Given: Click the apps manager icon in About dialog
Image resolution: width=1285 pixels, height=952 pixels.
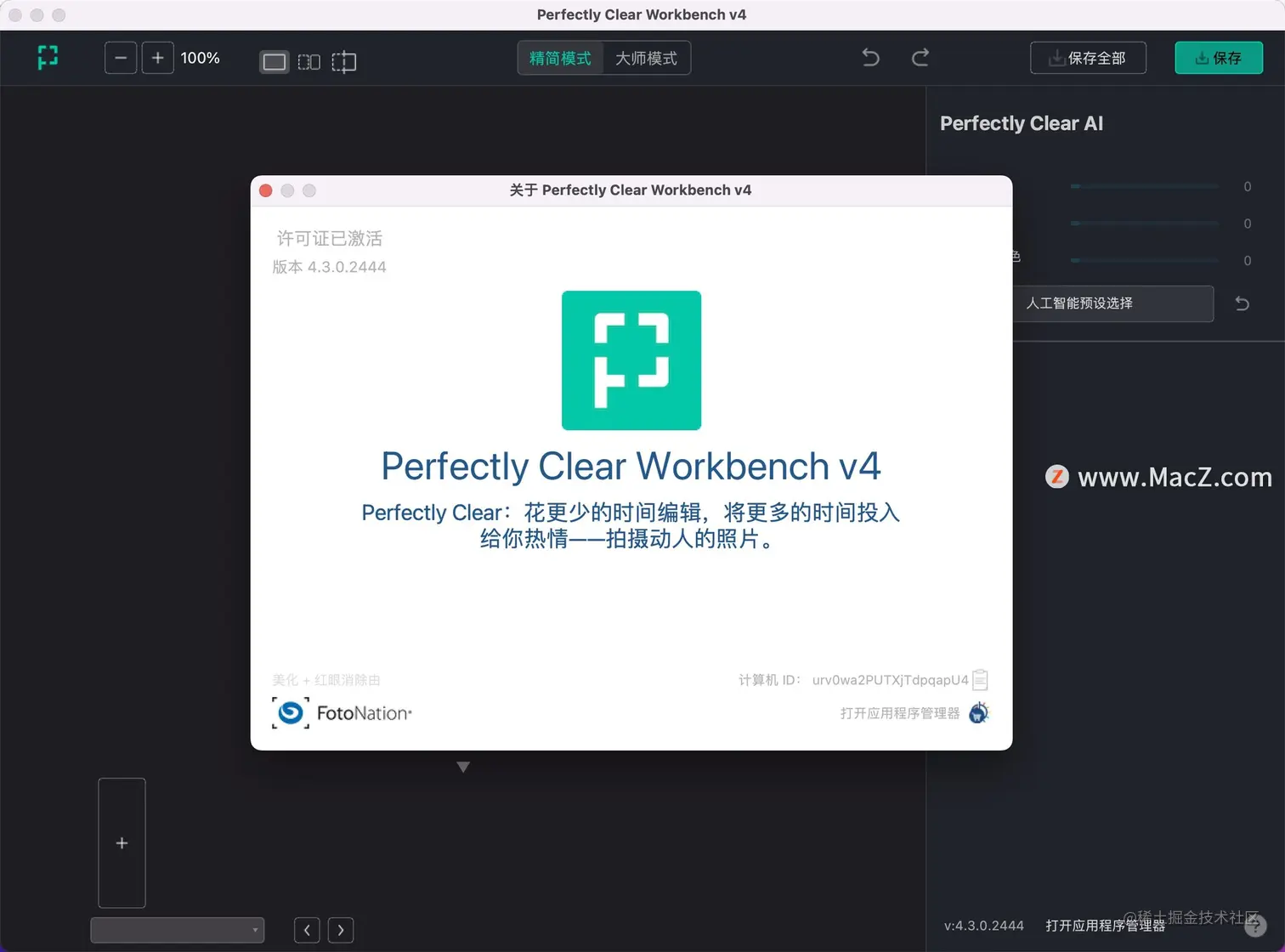Looking at the screenshot, I should click(979, 712).
